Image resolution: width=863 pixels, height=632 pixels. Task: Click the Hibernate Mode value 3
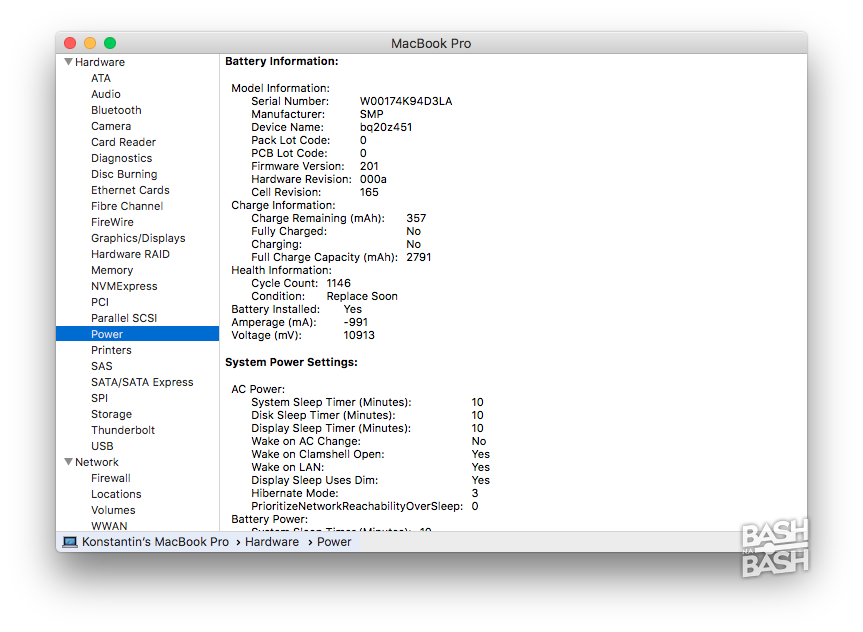(x=474, y=493)
